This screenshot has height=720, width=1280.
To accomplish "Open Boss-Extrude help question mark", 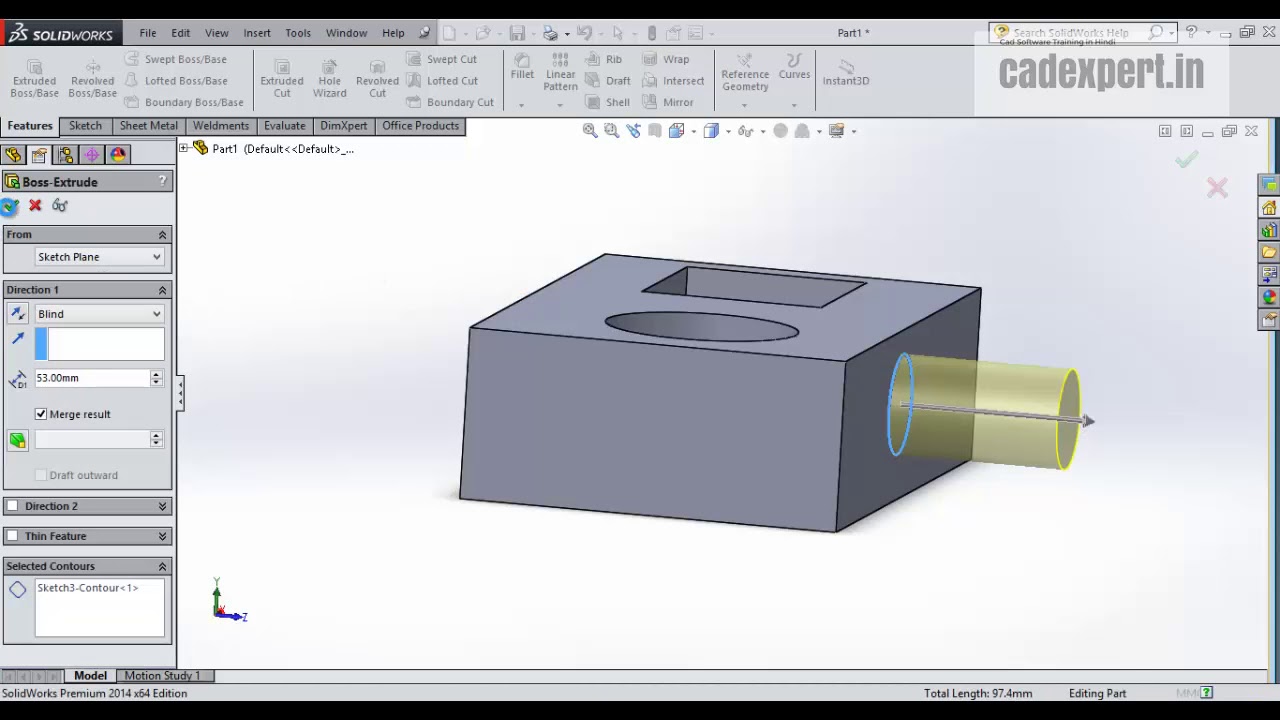I will [x=162, y=181].
